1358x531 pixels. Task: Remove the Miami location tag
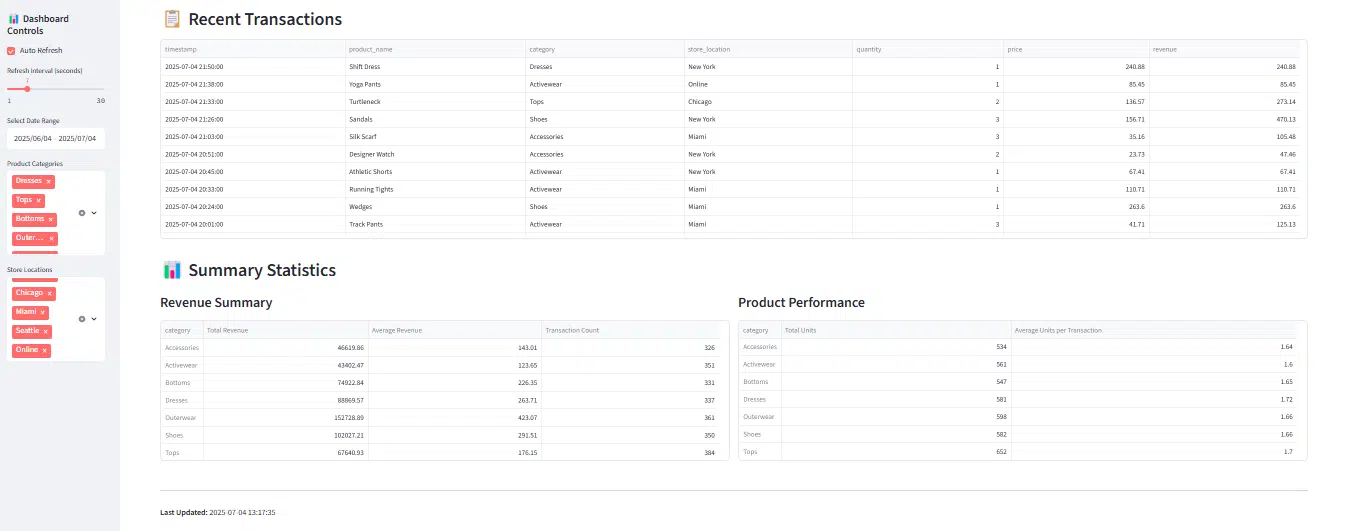click(43, 313)
